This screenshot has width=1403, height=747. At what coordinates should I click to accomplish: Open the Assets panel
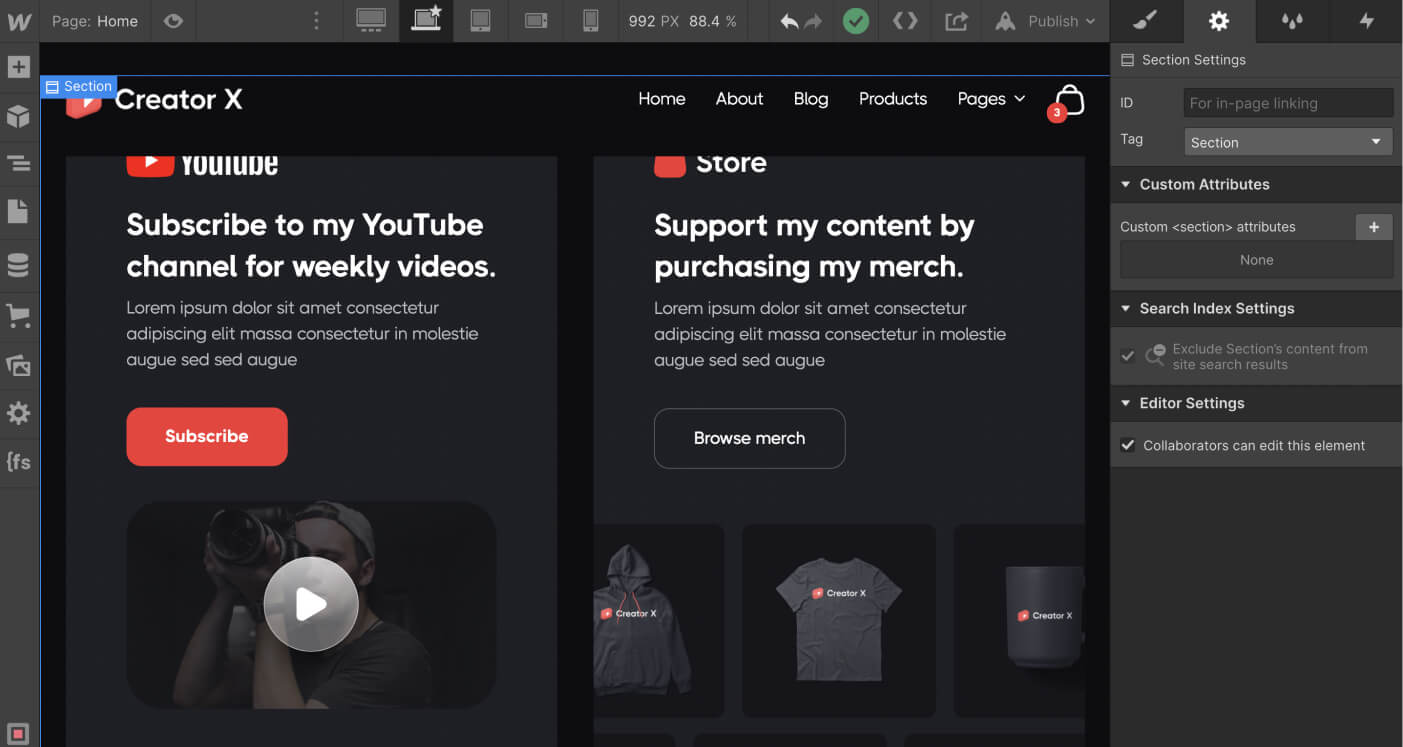click(x=18, y=365)
